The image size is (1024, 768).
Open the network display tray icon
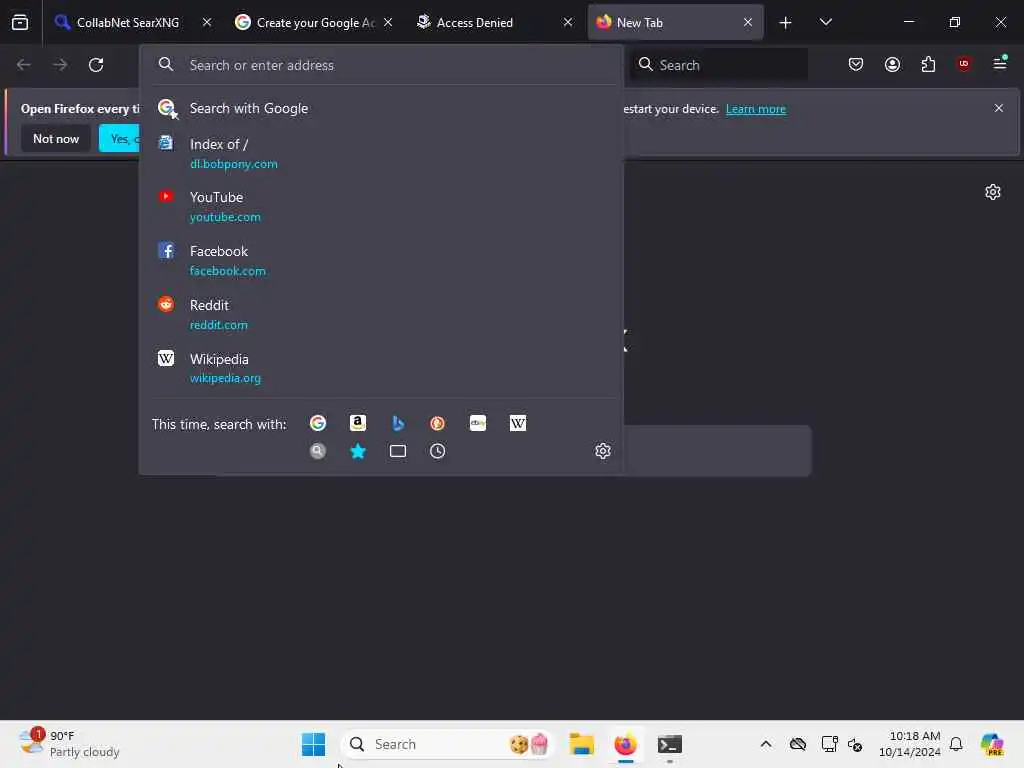(829, 744)
